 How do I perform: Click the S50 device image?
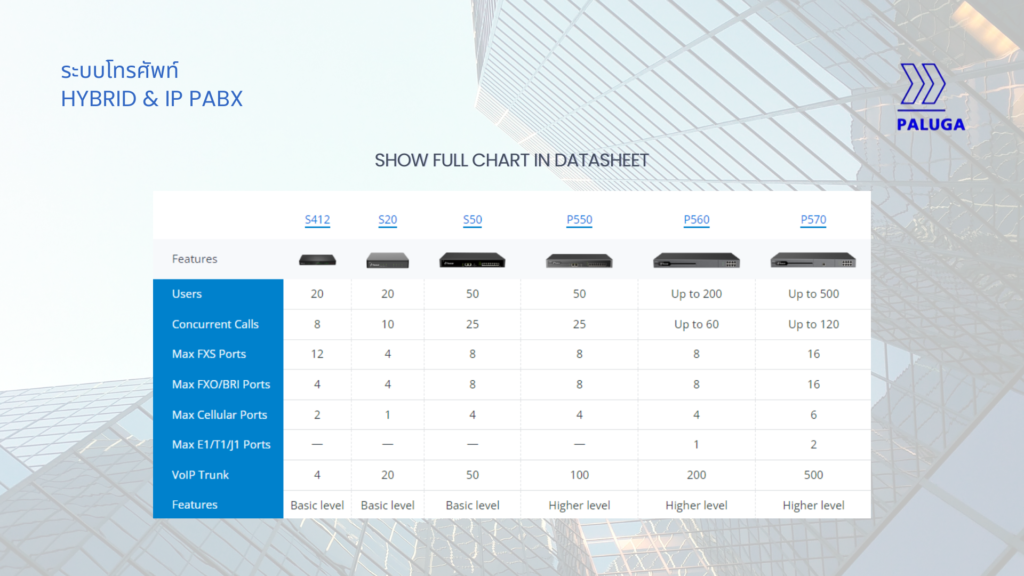[x=472, y=260]
